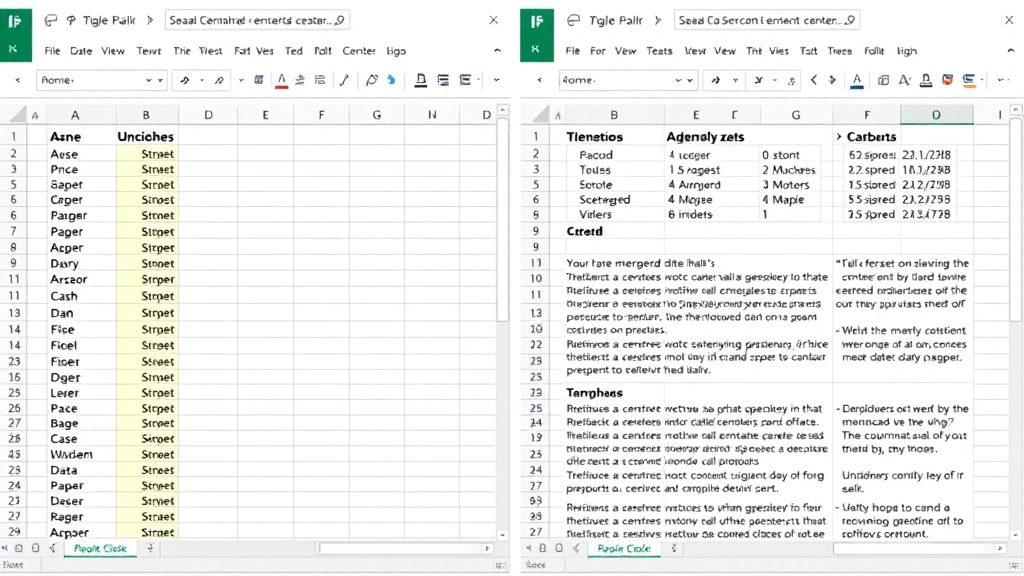Screen dimensions: 1024x576
Task: Click the red font color icon in left window
Action: 282,81
